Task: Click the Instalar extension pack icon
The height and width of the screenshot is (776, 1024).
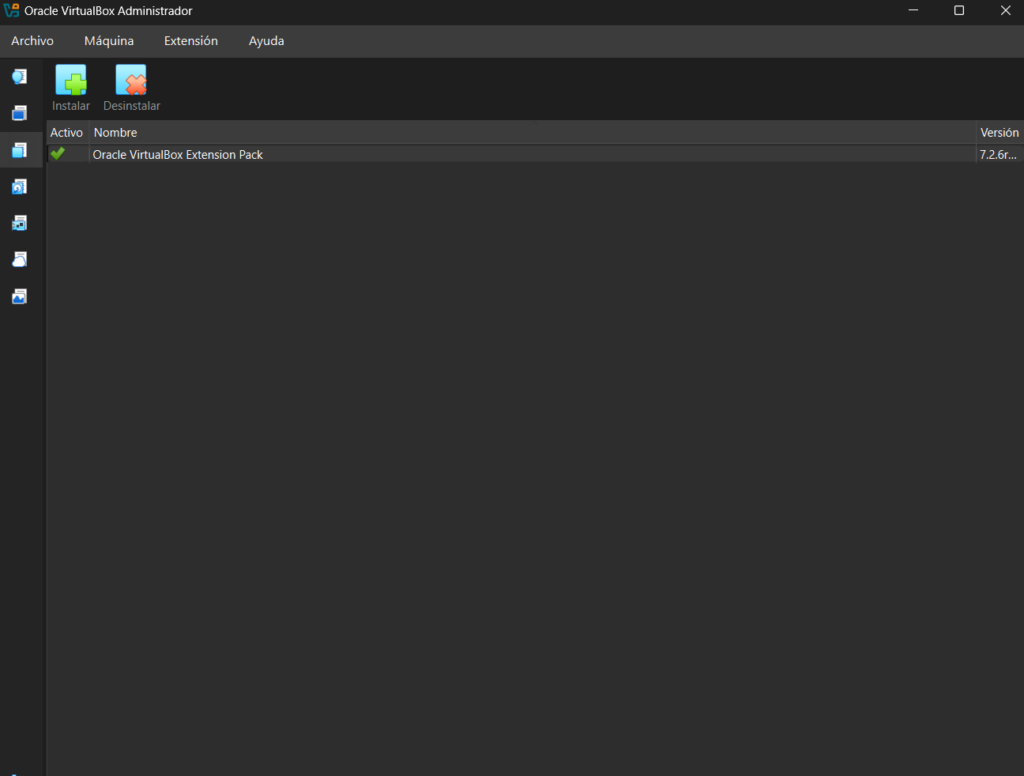Action: (71, 81)
